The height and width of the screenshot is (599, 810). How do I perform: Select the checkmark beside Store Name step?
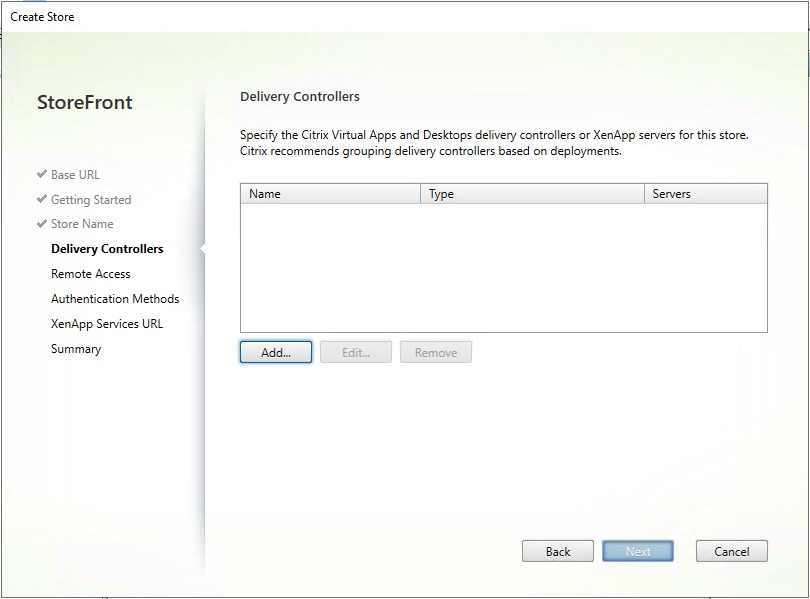tap(43, 224)
